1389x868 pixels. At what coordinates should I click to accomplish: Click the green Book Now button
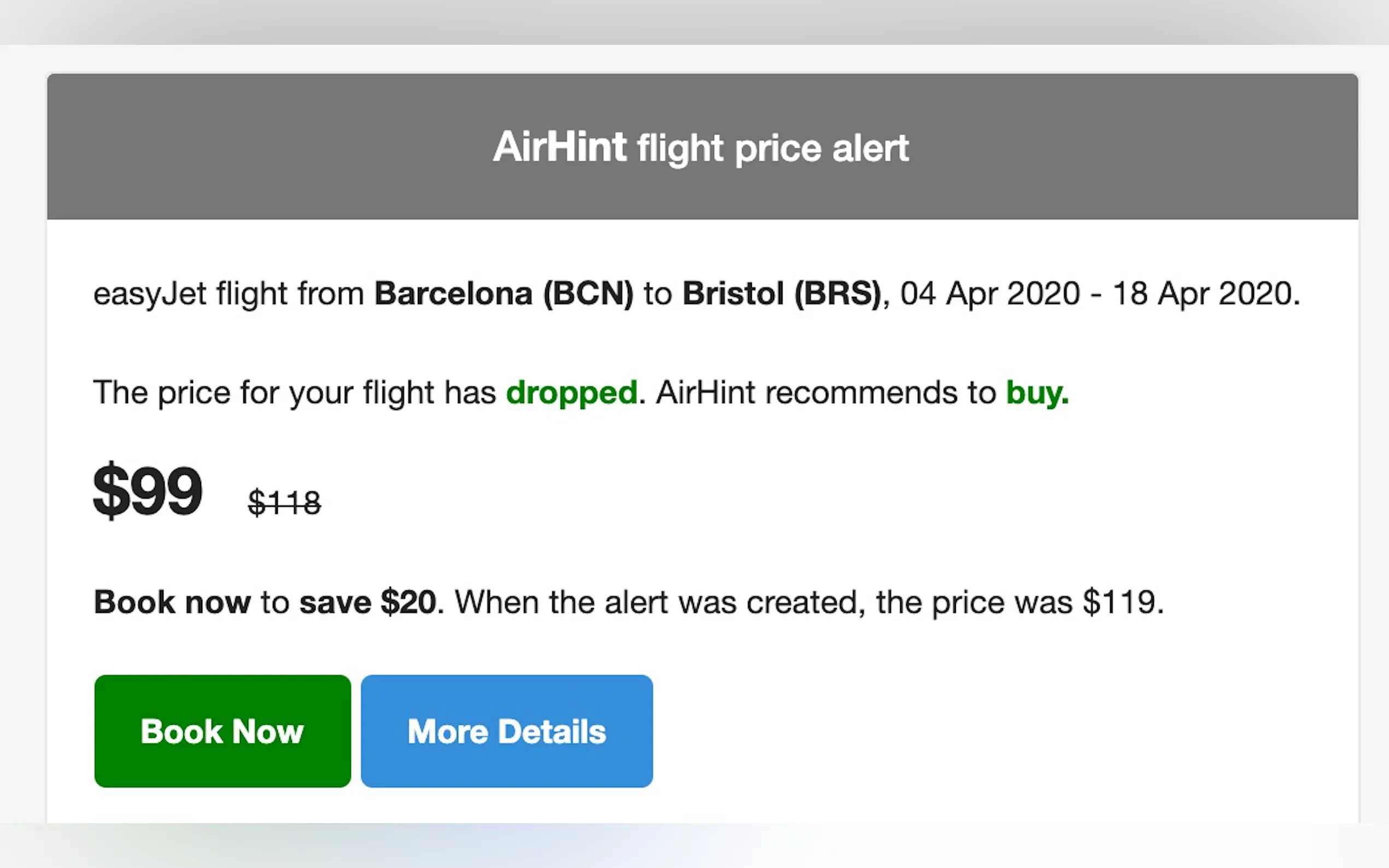tap(222, 731)
